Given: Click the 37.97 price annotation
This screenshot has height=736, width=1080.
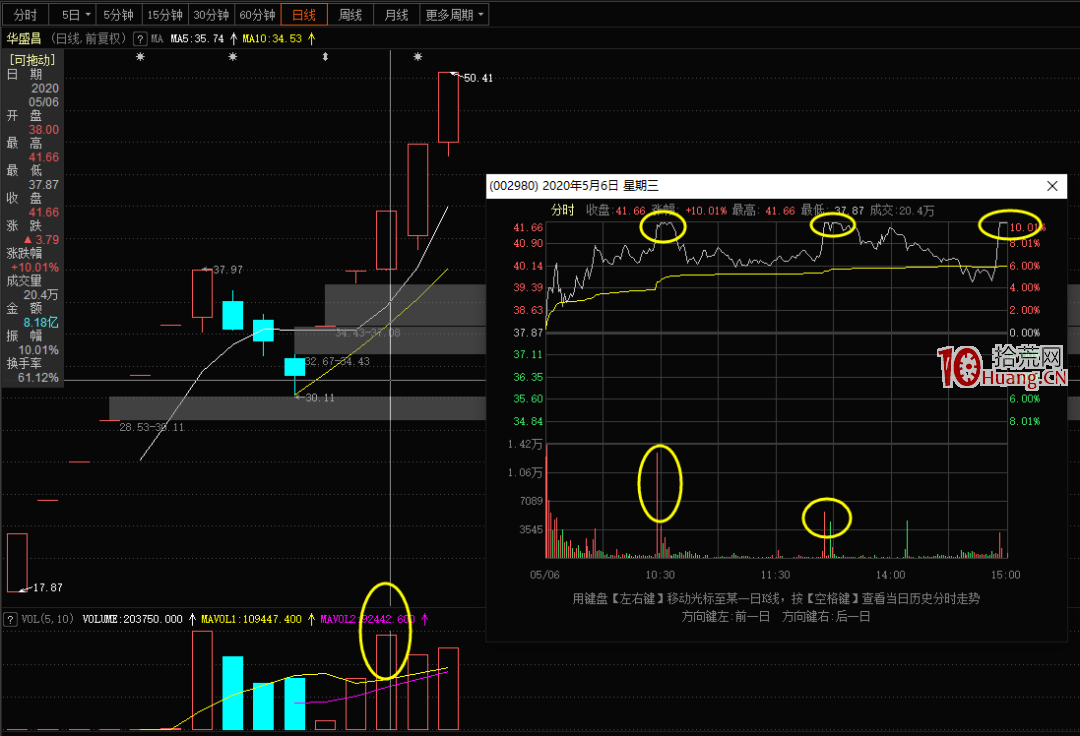Looking at the screenshot, I should coord(228,270).
